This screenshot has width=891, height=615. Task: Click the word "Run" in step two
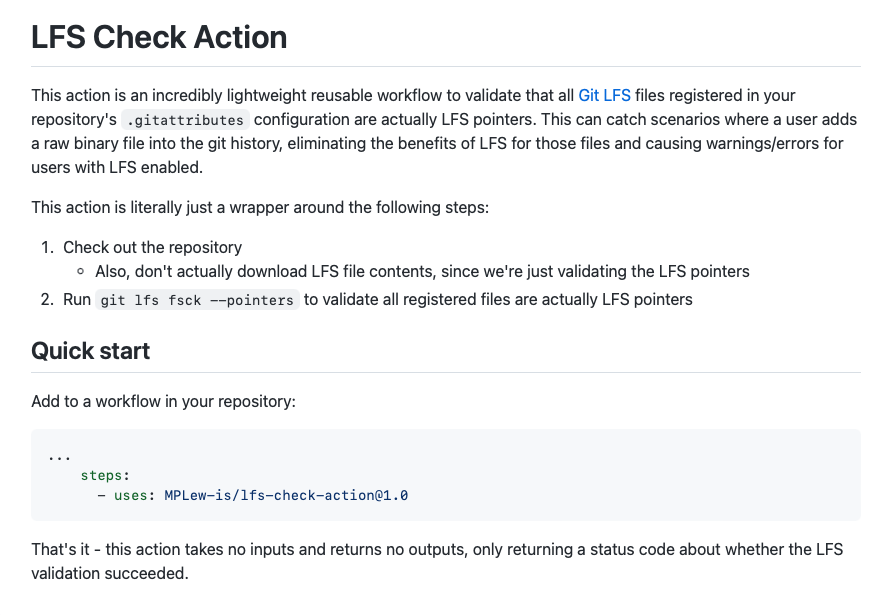click(77, 299)
